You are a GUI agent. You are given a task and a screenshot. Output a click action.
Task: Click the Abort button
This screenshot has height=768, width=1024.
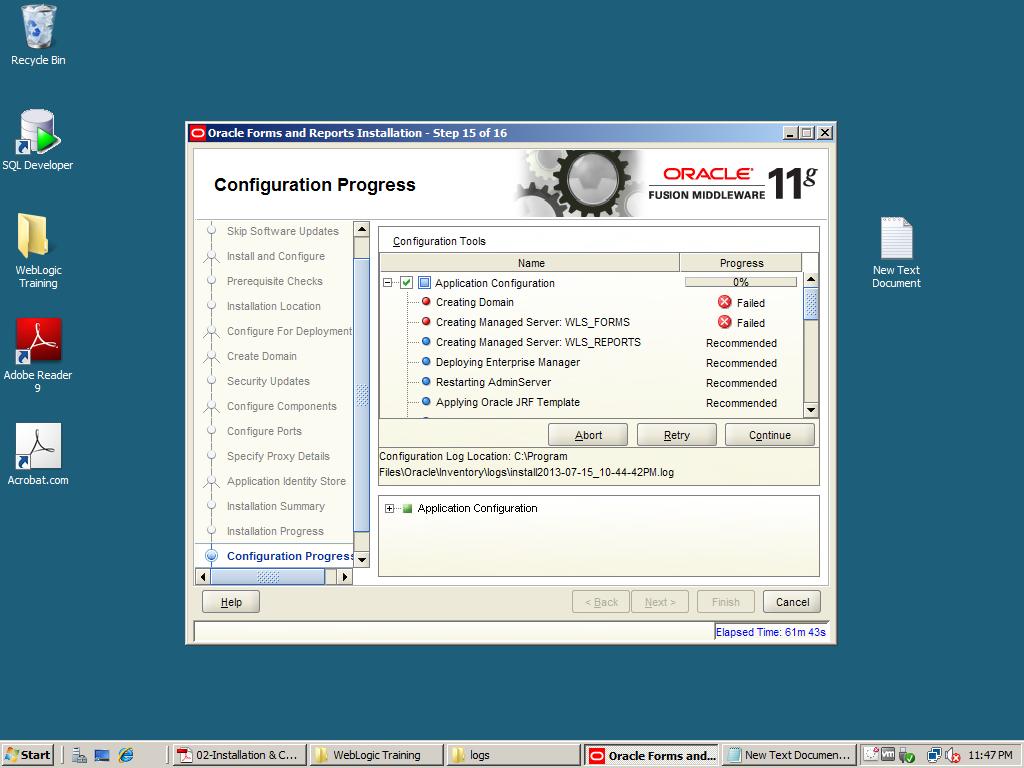588,435
